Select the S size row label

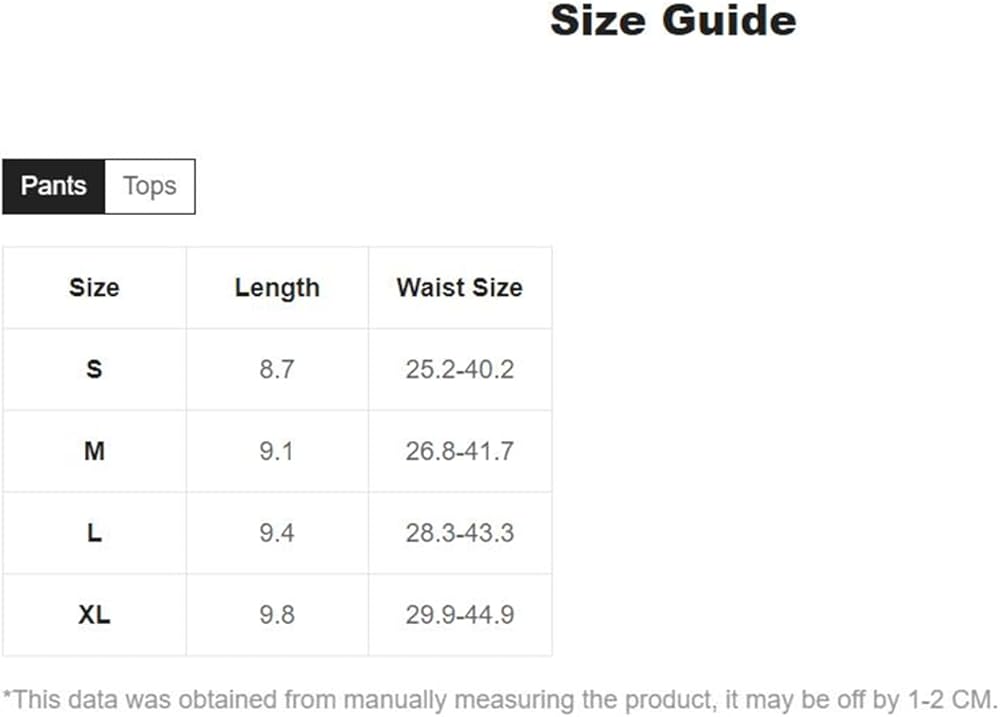coord(94,370)
